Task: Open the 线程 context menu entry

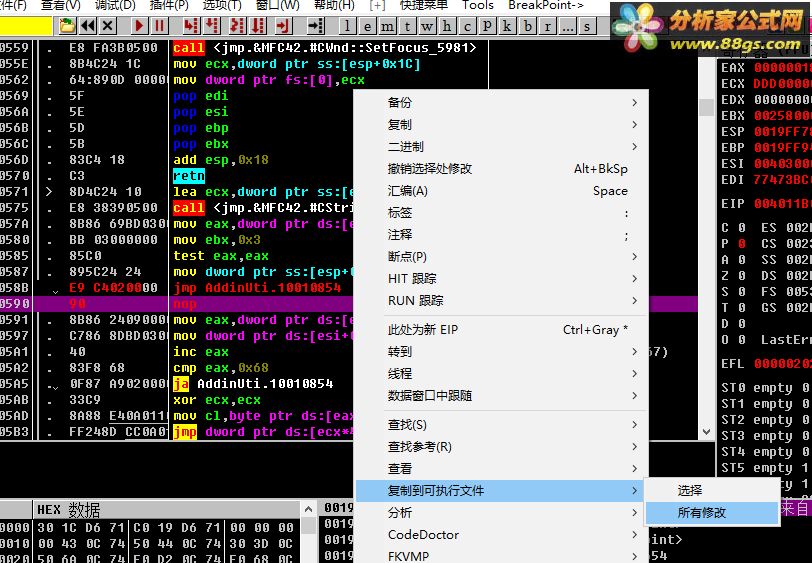Action: point(501,373)
